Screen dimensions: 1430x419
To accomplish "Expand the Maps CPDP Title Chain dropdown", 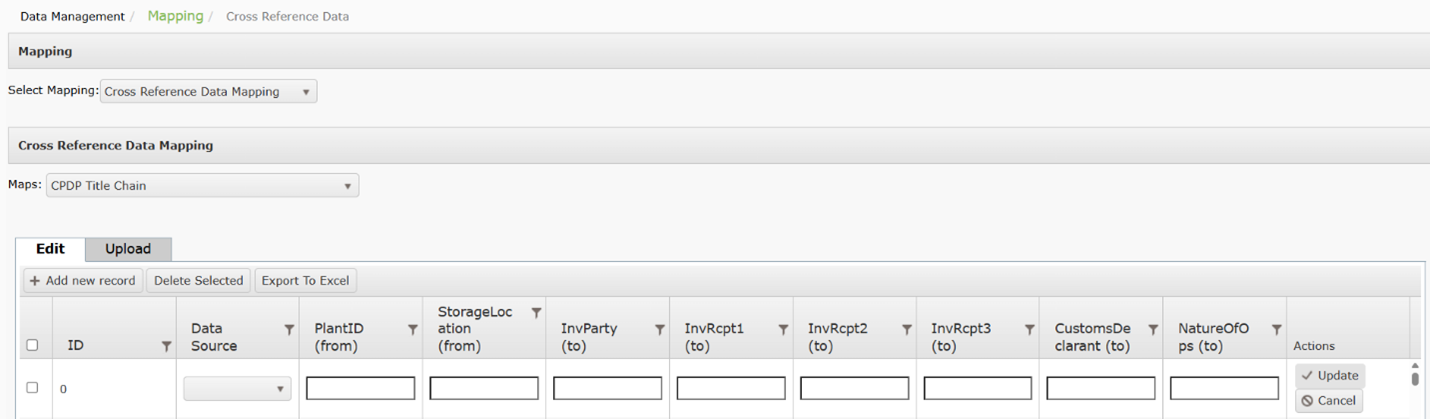I will tap(202, 185).
